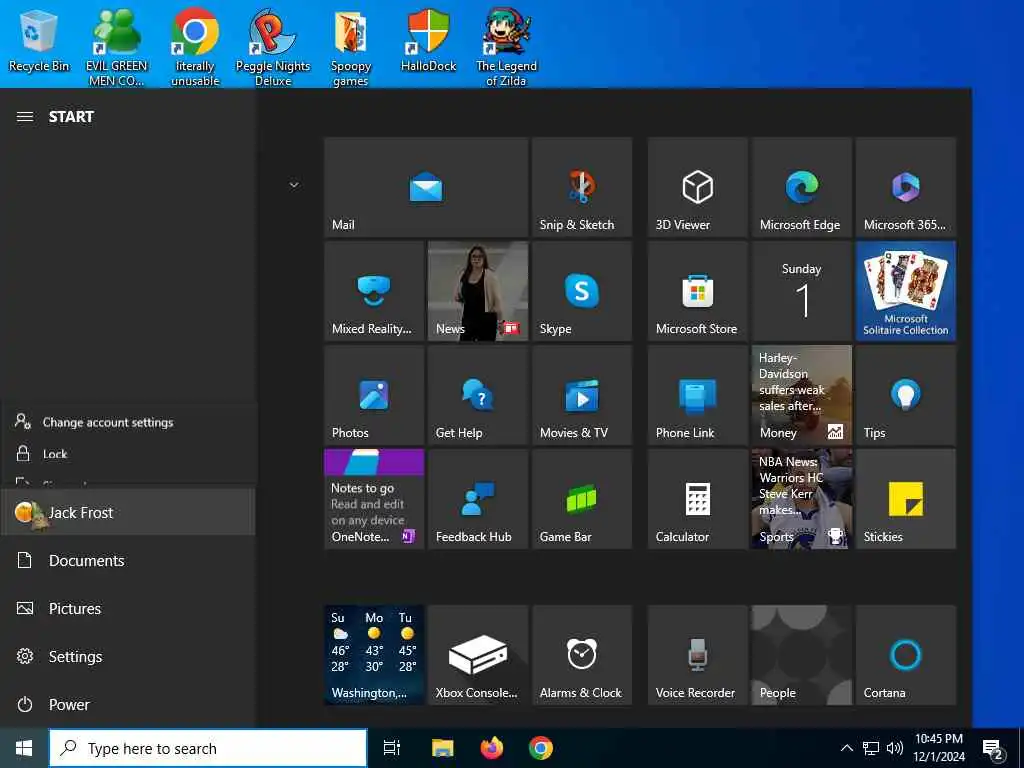Launch Chrome from taskbar
The width and height of the screenshot is (1024, 768).
pos(541,748)
